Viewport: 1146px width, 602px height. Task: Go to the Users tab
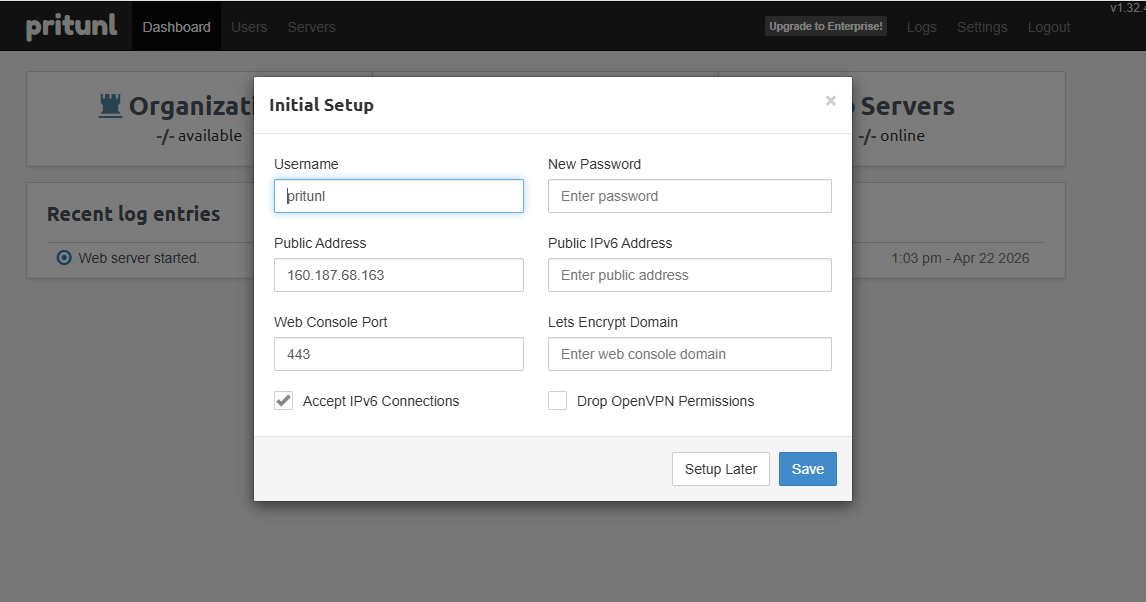[249, 27]
